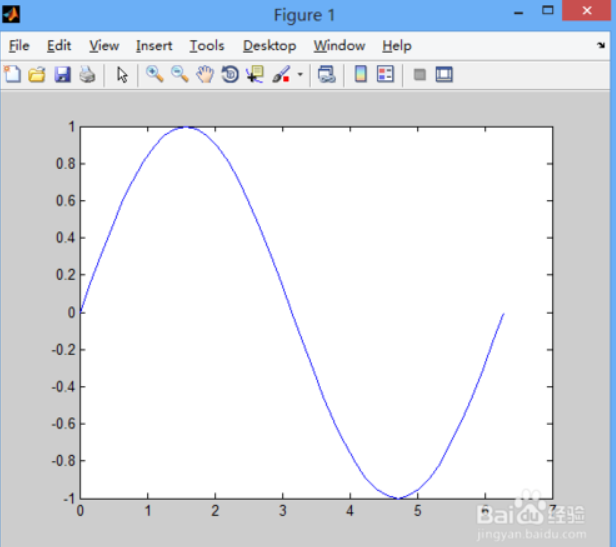This screenshot has width=616, height=547.
Task: Minimize the Figure 1 window
Action: [x=519, y=13]
